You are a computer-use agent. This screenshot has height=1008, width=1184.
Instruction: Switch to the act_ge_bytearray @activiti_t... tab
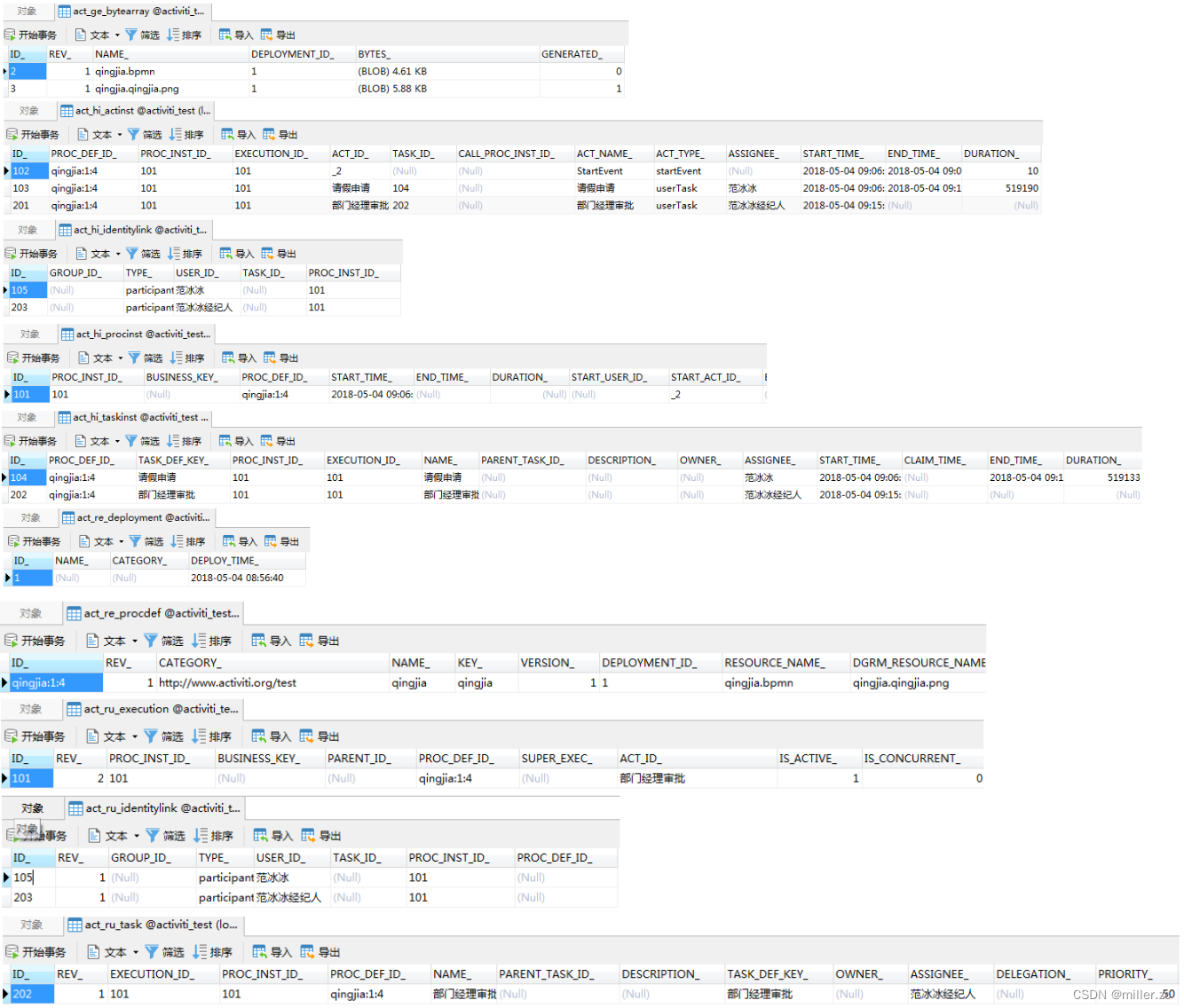131,12
